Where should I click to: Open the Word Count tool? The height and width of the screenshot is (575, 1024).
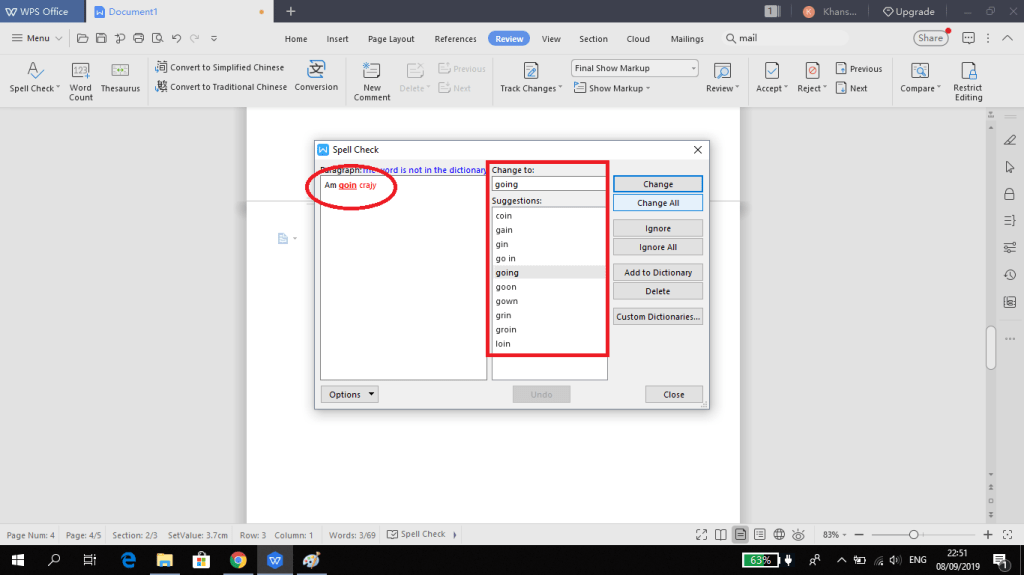coord(81,72)
